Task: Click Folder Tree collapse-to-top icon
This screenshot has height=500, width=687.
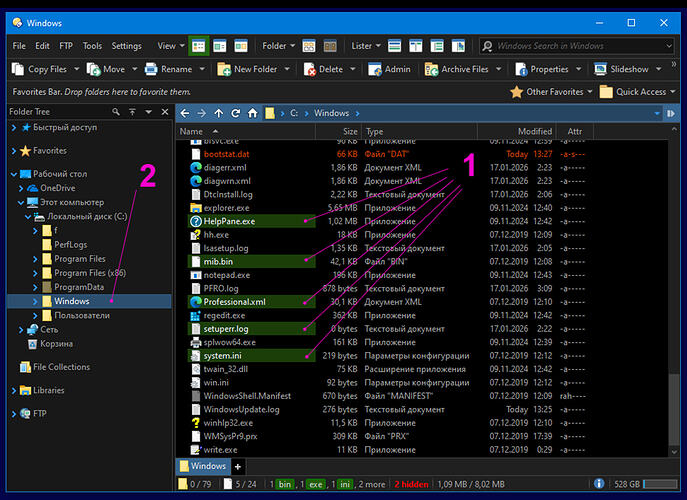Action: pyautogui.click(x=132, y=112)
